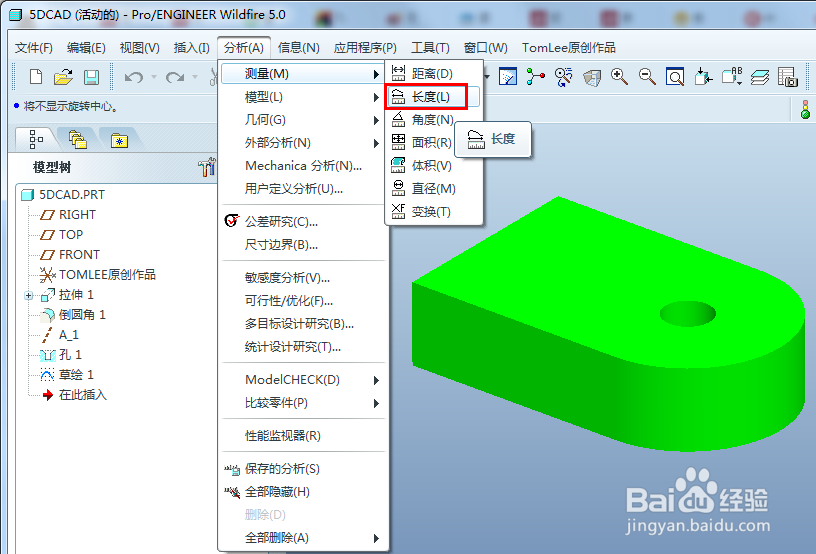
Task: Open Mechanica 分析(N)... entry
Action: tap(303, 165)
